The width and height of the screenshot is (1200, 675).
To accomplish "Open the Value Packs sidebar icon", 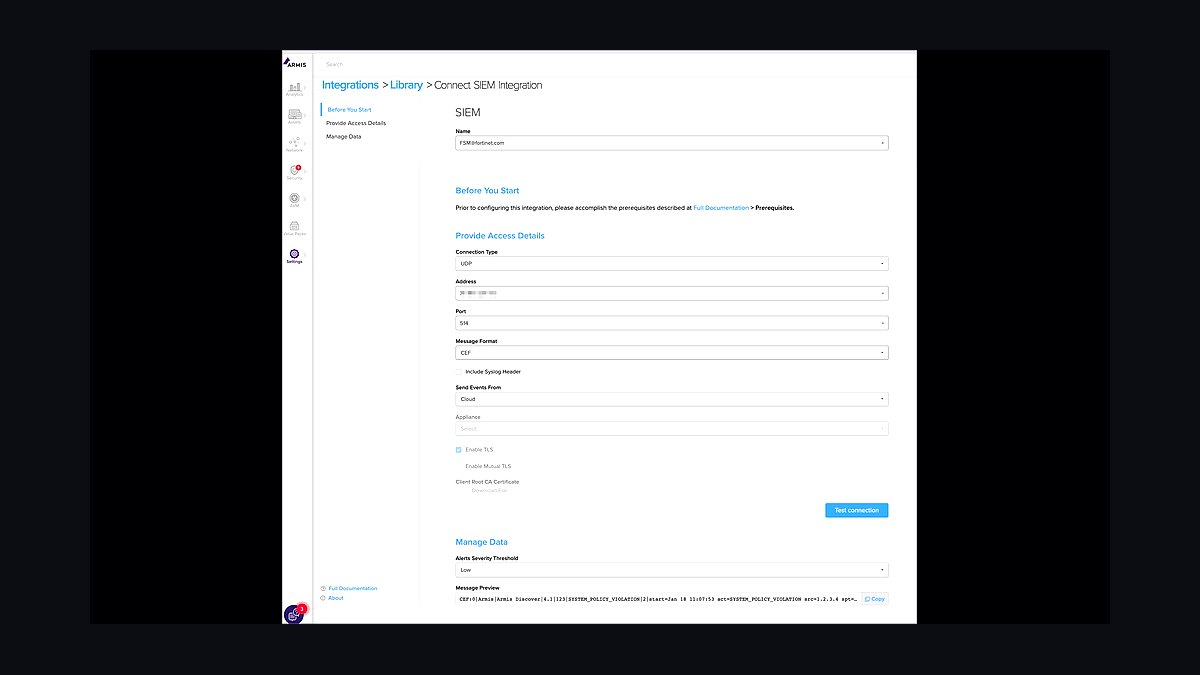I will pyautogui.click(x=294, y=226).
